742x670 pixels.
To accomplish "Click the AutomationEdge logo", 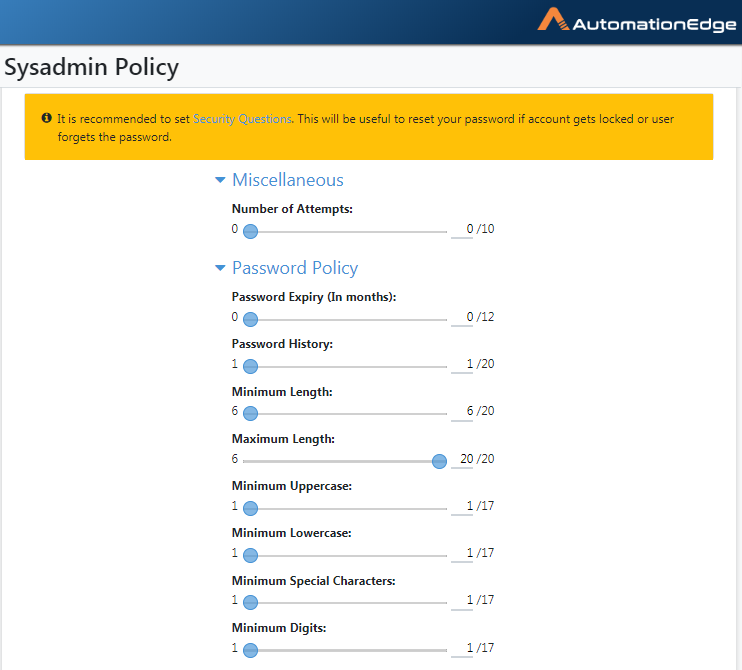I will (x=636, y=20).
